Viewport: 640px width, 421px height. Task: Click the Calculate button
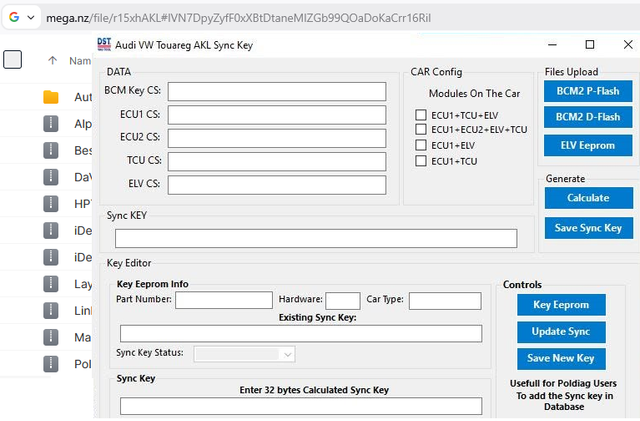pos(589,198)
